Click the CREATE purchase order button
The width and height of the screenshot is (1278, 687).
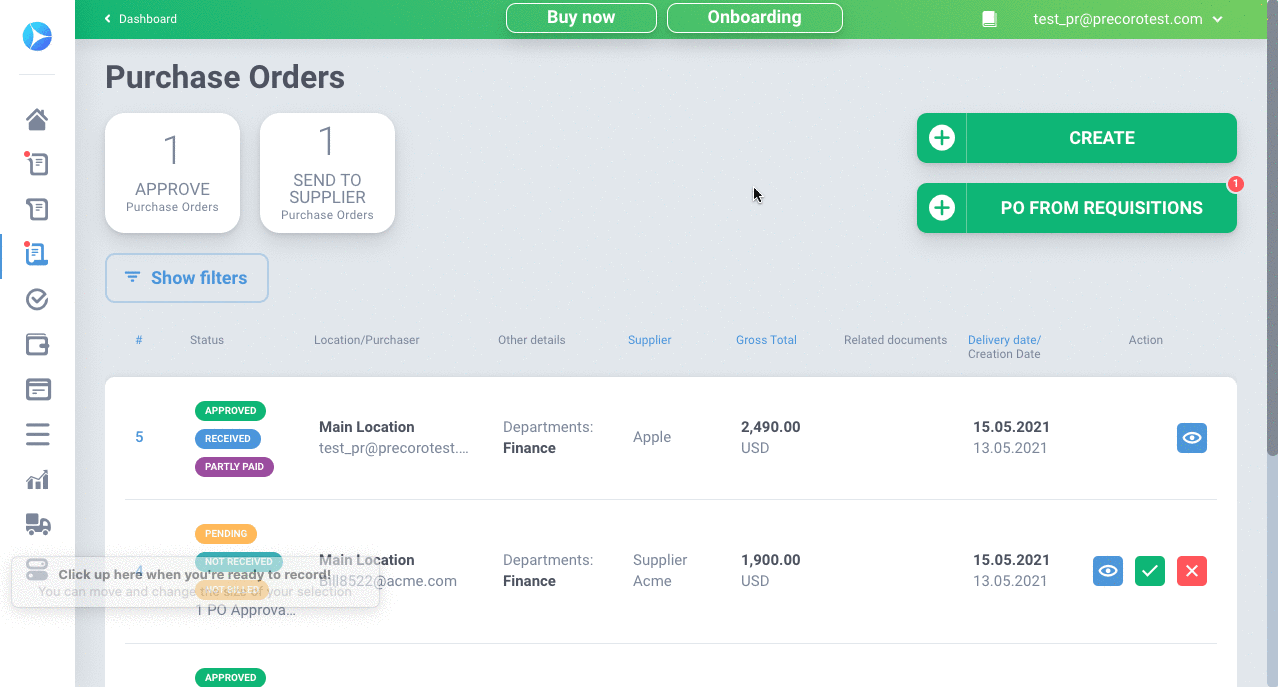[x=1077, y=138]
